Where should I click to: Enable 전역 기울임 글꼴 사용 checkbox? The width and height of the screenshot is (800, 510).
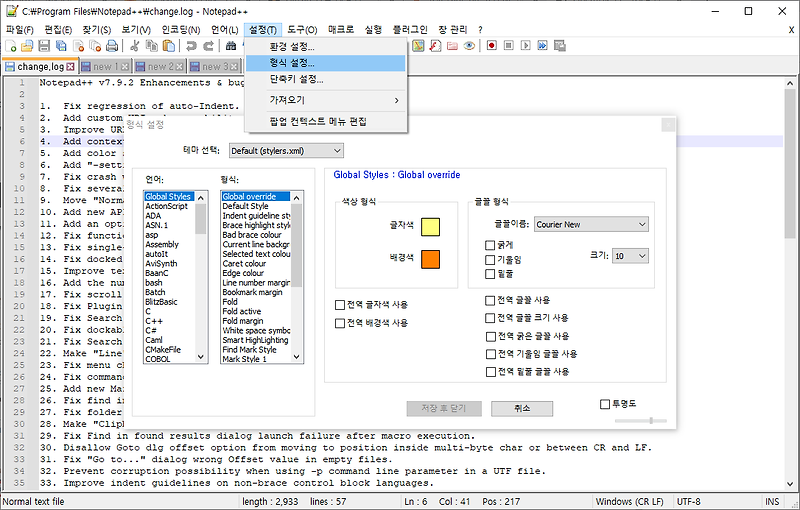490,354
